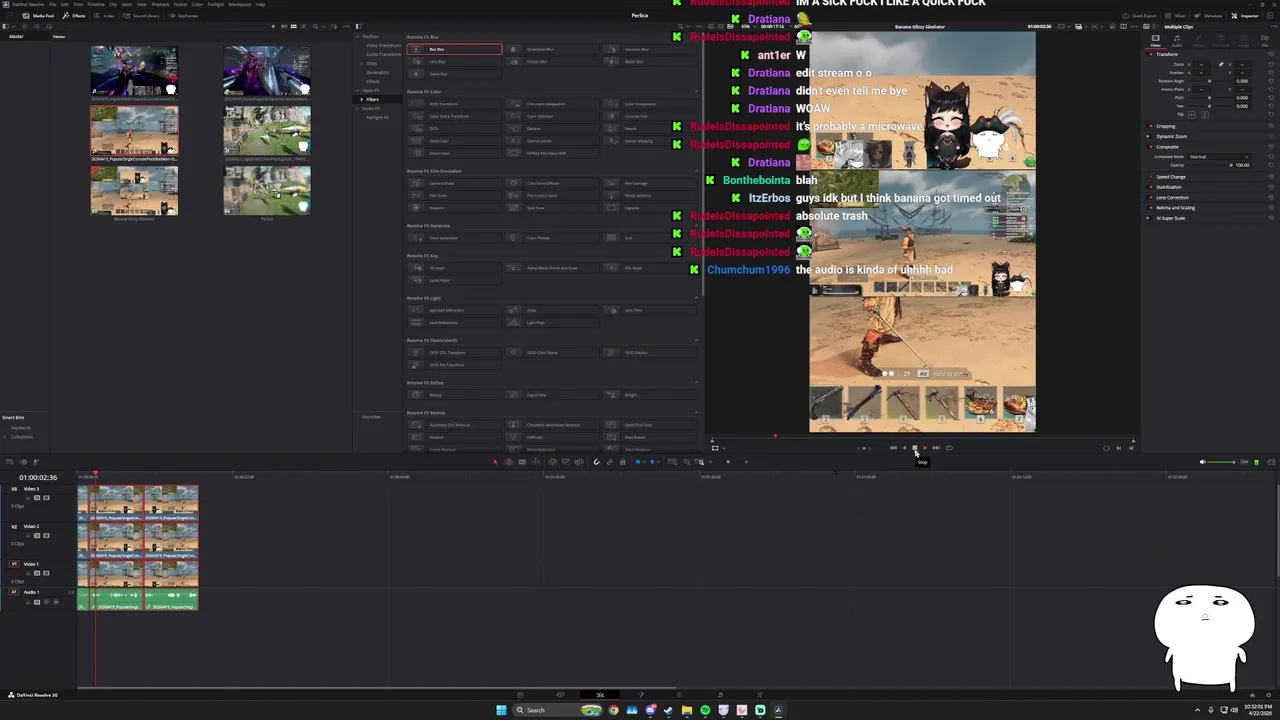
Task: Select the Box Blur effect
Action: 454,49
